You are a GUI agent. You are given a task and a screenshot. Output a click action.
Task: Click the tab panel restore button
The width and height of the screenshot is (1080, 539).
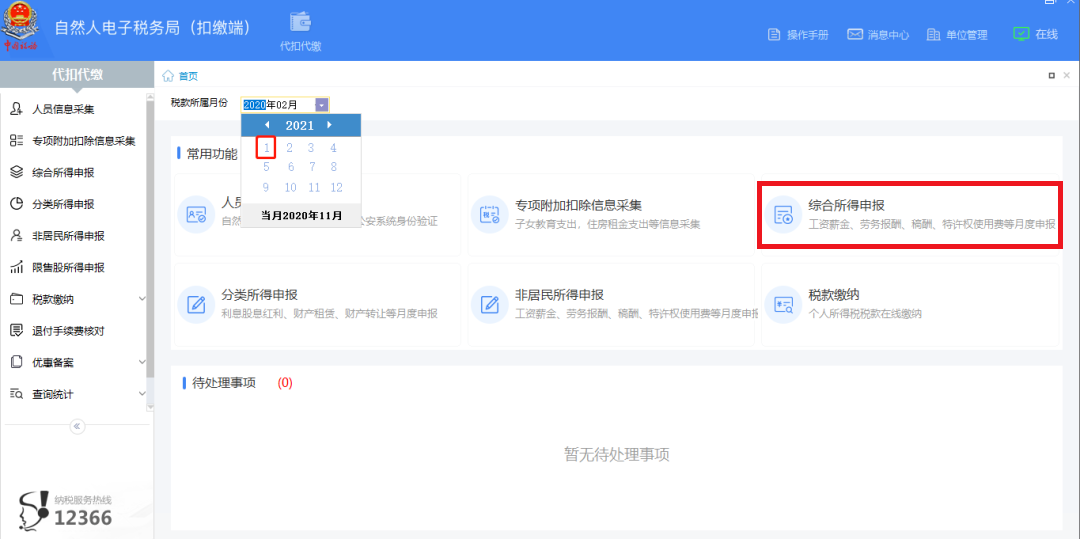click(x=1052, y=76)
